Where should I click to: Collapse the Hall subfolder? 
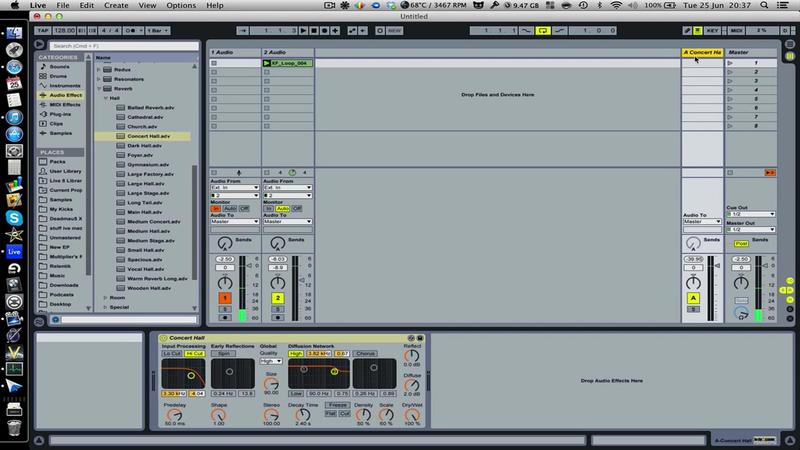point(106,98)
